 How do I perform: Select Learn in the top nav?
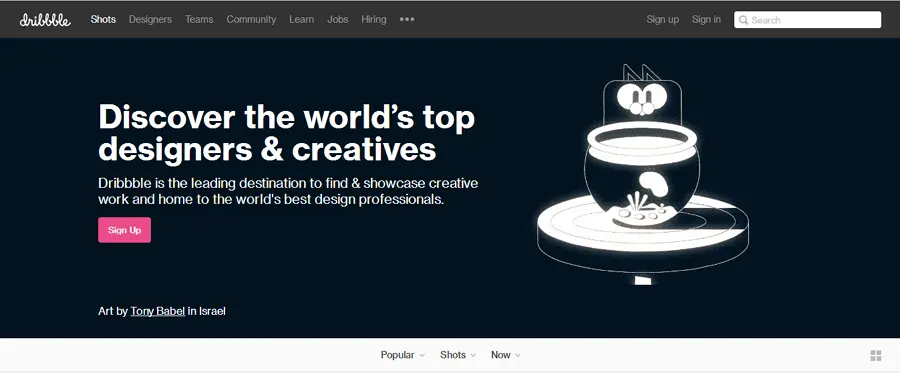click(301, 19)
